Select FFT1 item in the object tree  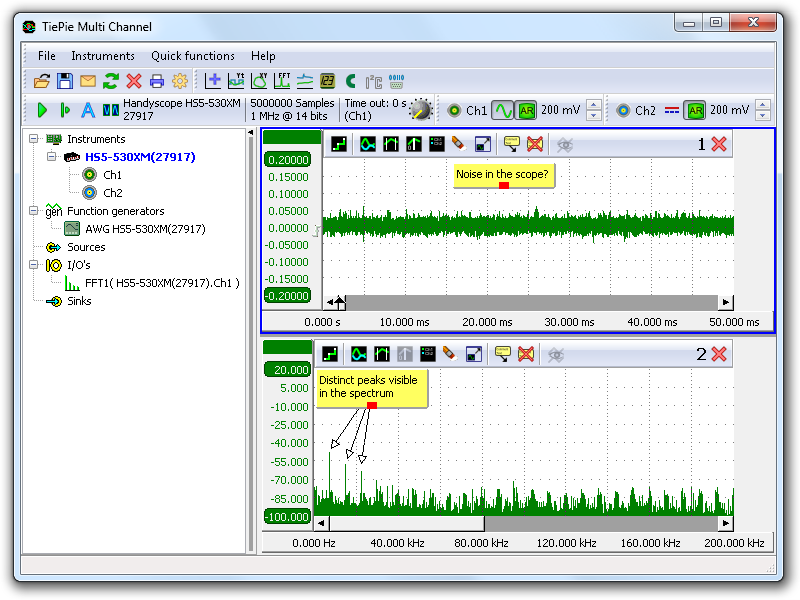click(160, 283)
